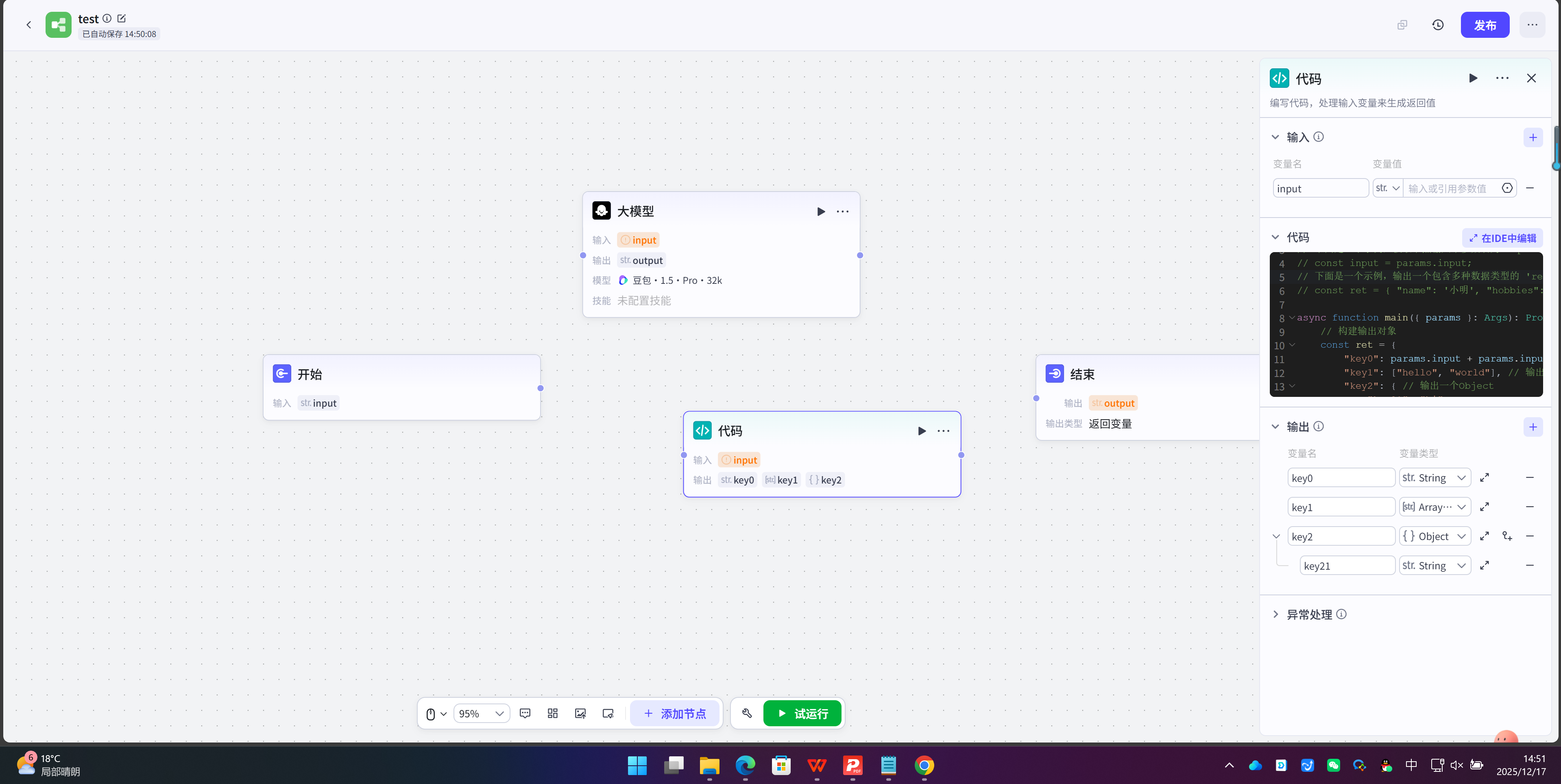
Task: Click the wrench debug icon beside 试运行
Action: [747, 713]
